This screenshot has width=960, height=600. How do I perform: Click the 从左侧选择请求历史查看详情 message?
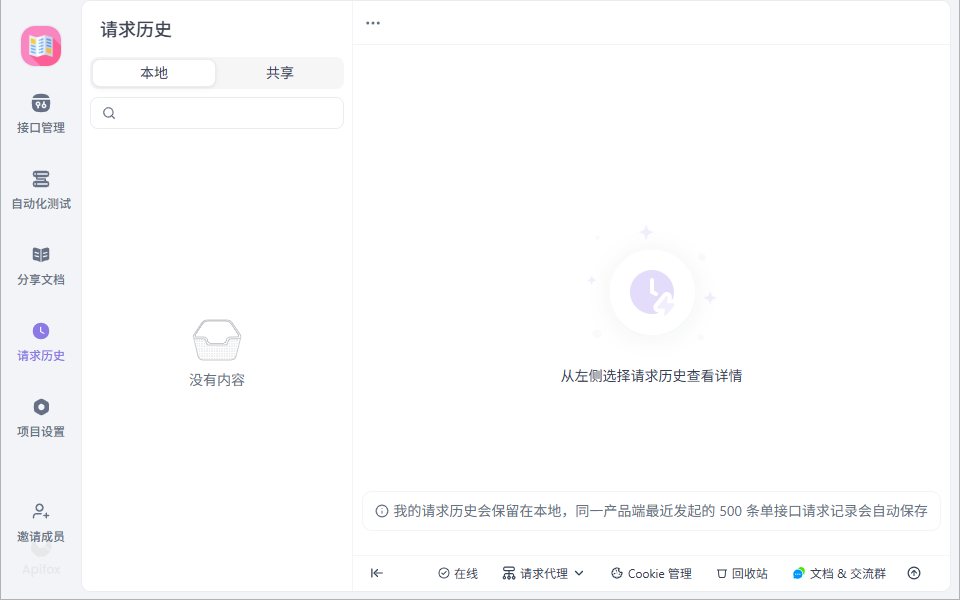click(651, 376)
